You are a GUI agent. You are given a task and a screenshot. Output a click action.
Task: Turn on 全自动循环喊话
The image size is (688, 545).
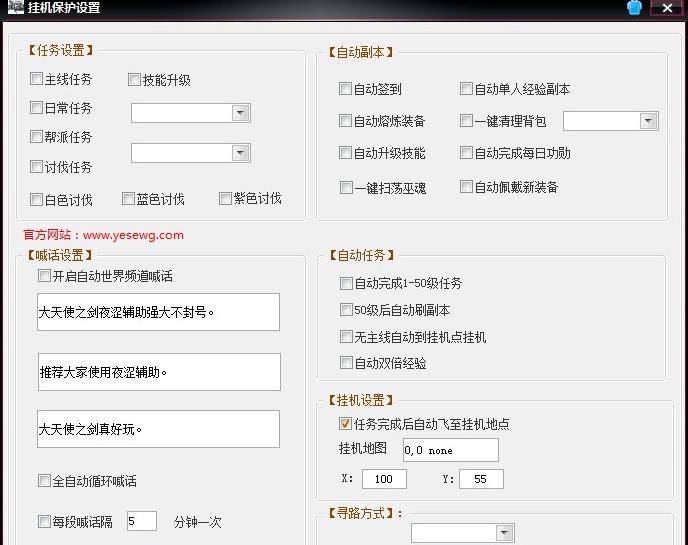pos(44,481)
